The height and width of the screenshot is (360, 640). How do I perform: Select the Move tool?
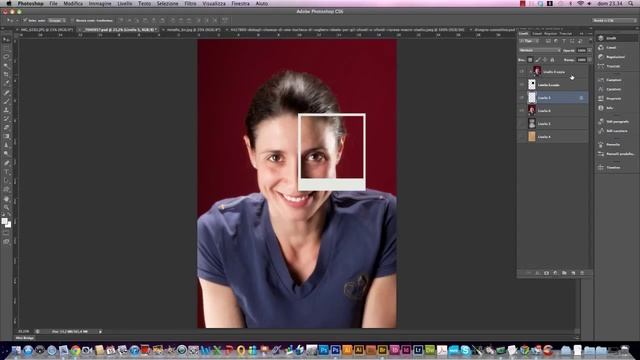[x=6, y=40]
